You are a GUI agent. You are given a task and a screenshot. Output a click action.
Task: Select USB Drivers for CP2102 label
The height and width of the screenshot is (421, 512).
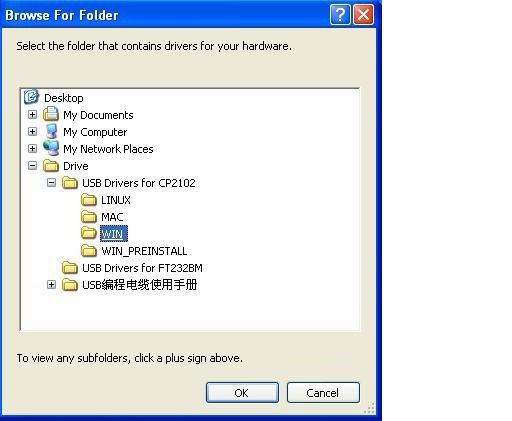[139, 183]
